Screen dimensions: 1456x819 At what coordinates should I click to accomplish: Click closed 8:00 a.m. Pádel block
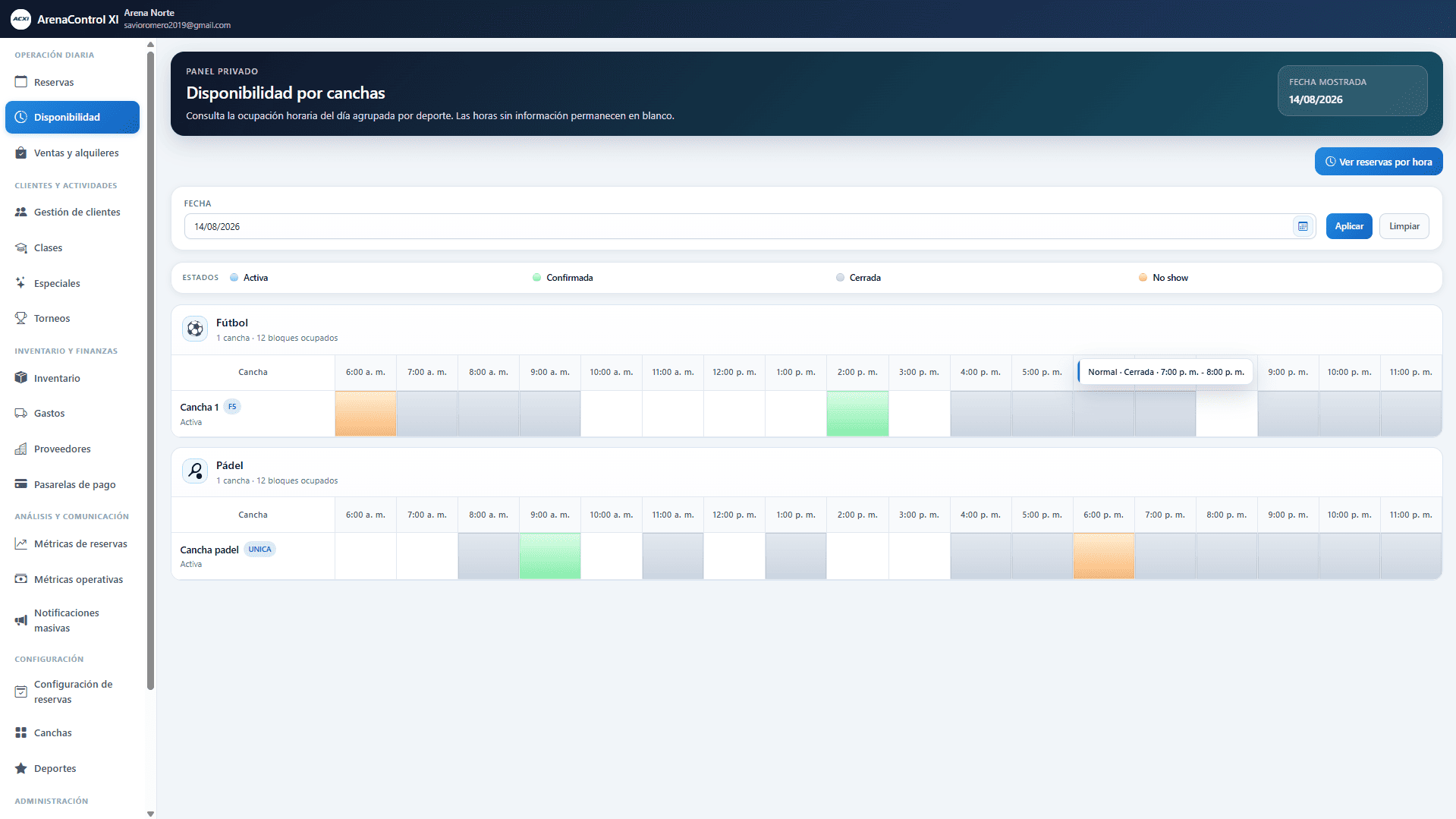point(489,556)
